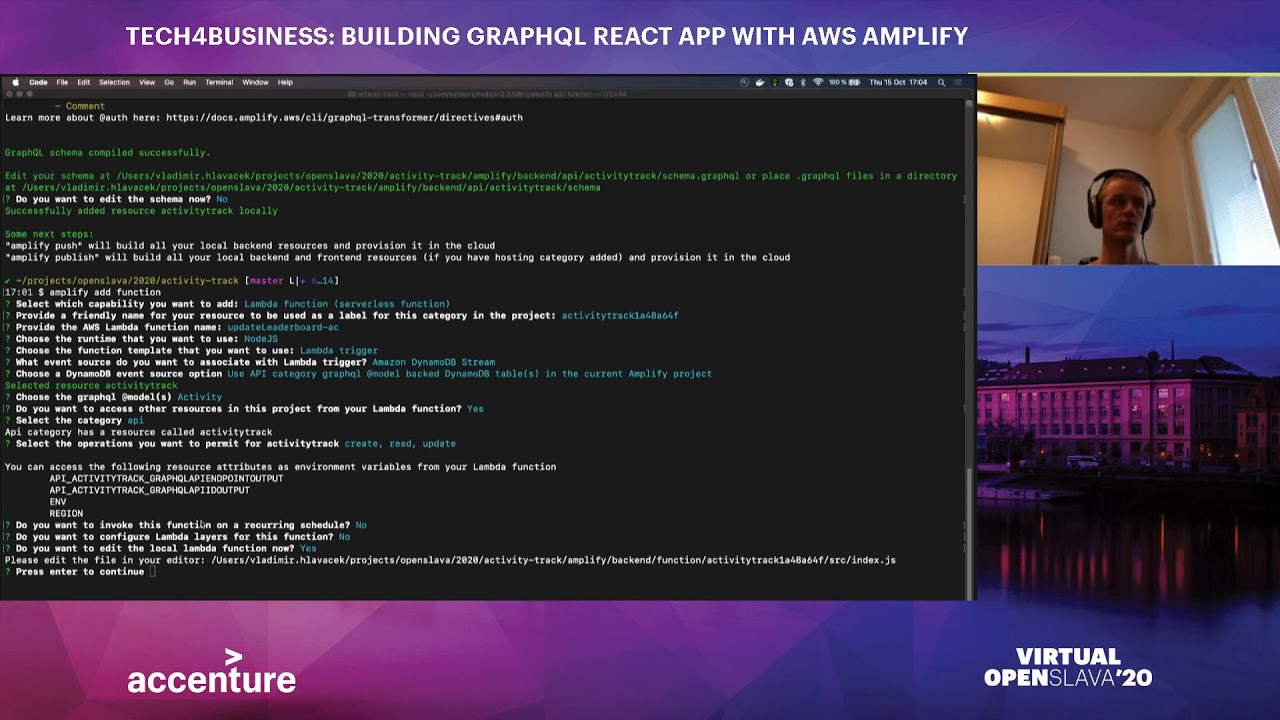
Task: Open the File menu
Action: [x=62, y=82]
